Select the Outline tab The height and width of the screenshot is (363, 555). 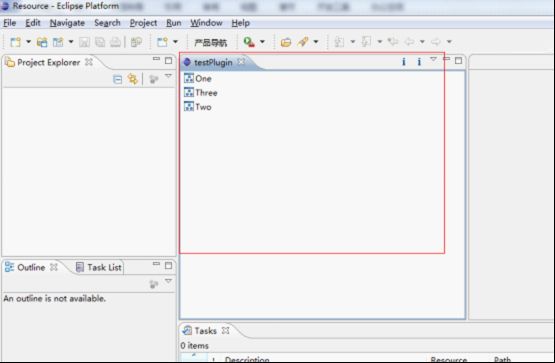pyautogui.click(x=31, y=267)
